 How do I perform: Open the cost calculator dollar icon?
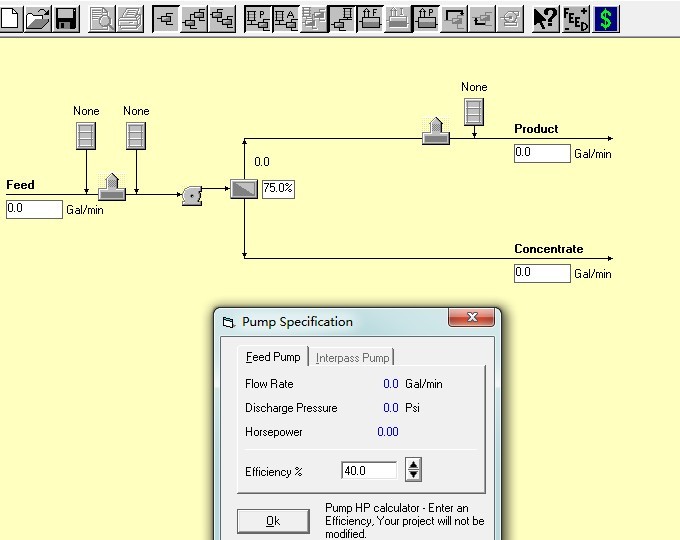pyautogui.click(x=605, y=19)
